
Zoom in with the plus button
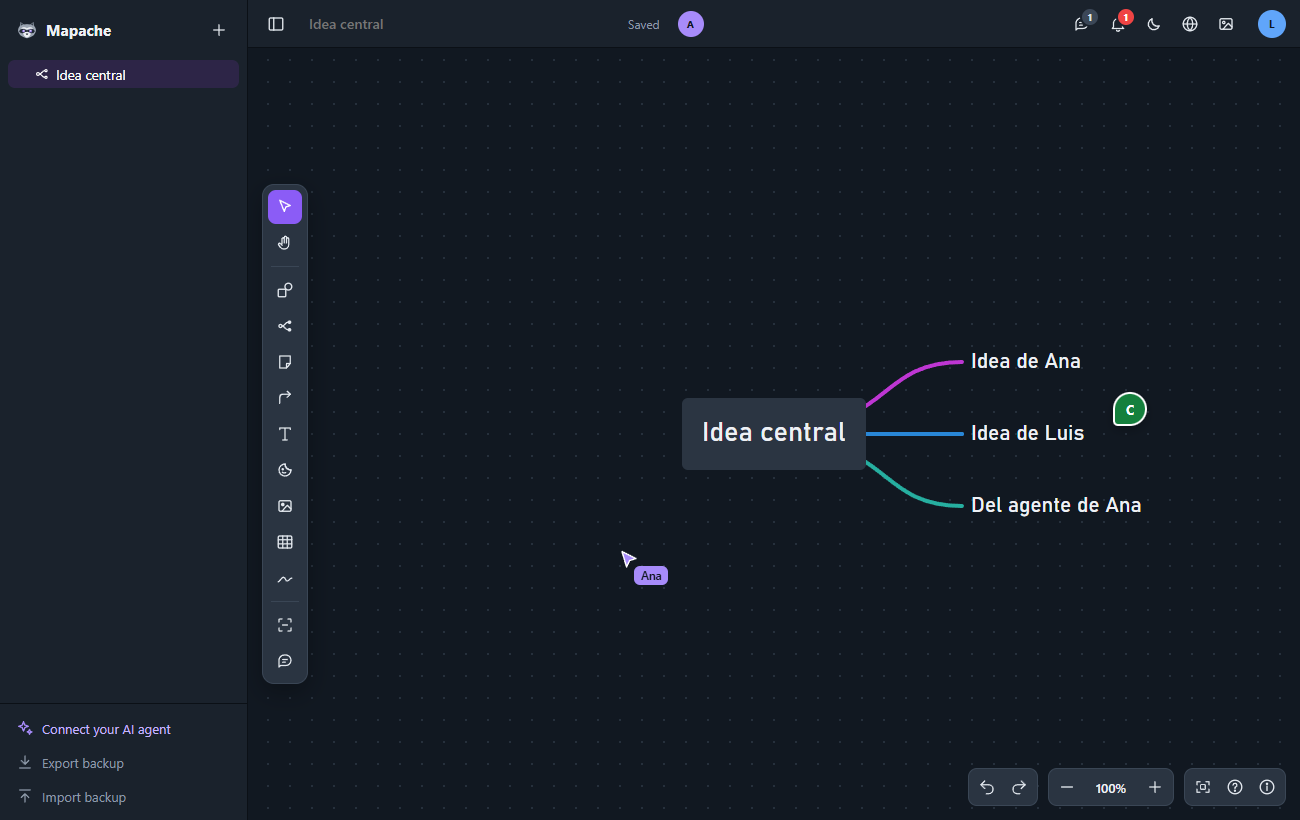[x=1155, y=787]
